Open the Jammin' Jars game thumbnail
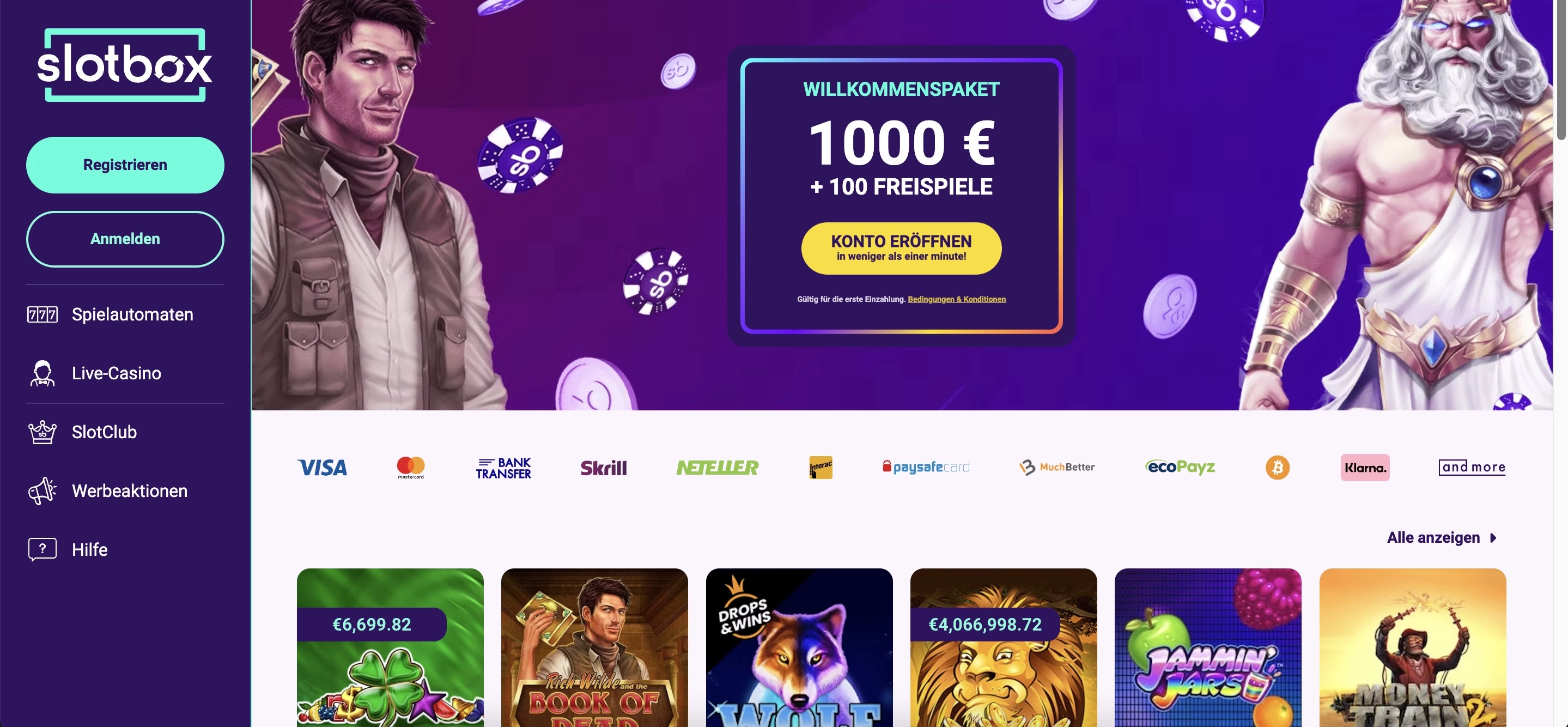1568x727 pixels. [1208, 648]
